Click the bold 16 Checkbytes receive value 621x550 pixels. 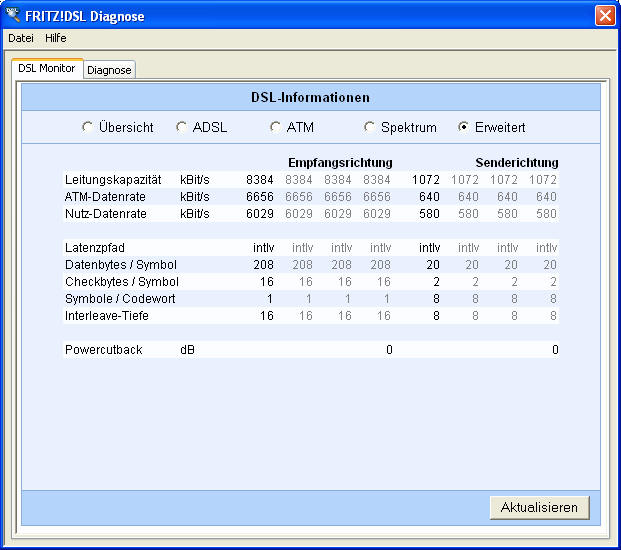tap(267, 282)
